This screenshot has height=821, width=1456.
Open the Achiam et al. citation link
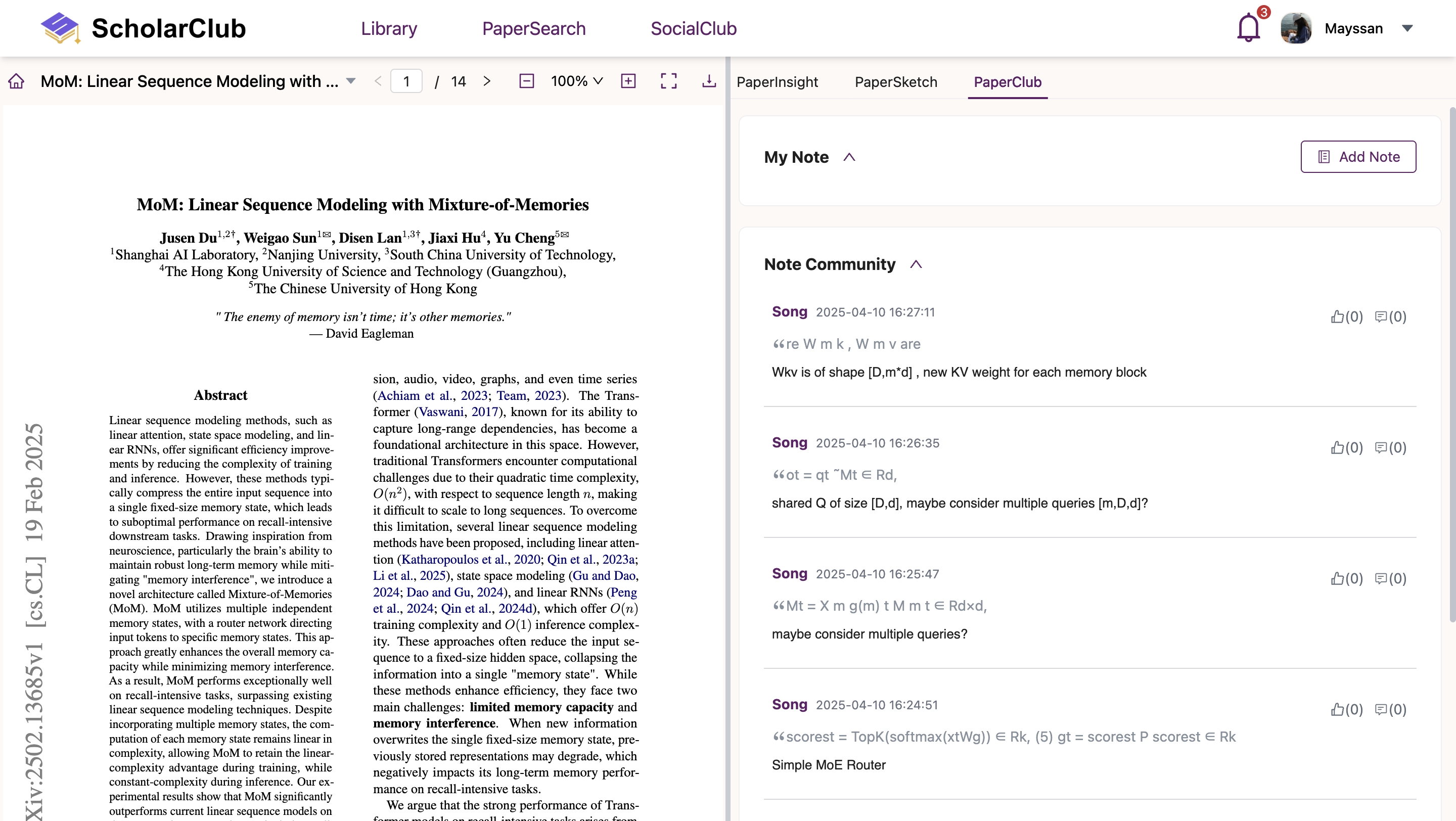[x=415, y=395]
